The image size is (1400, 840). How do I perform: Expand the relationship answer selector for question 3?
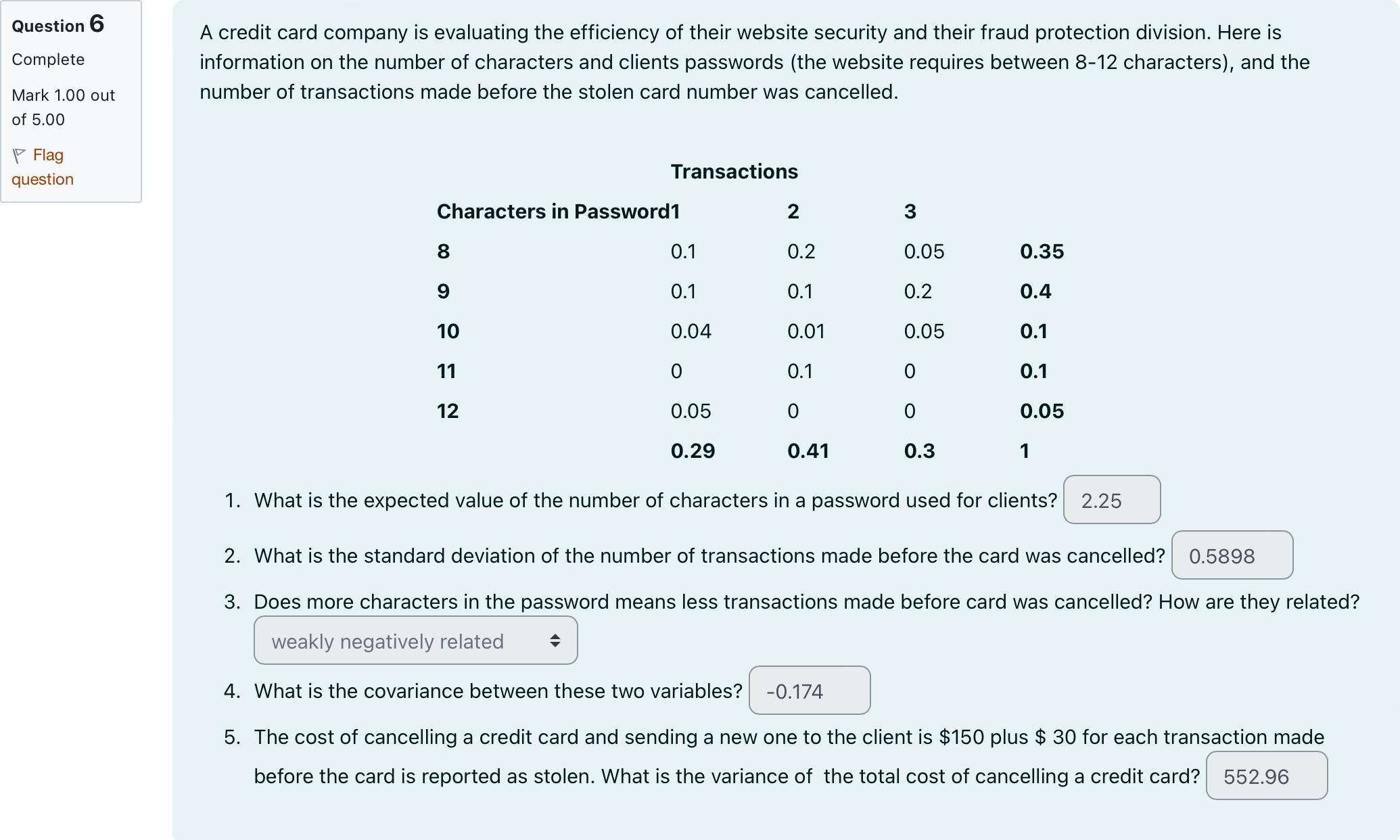click(x=415, y=640)
